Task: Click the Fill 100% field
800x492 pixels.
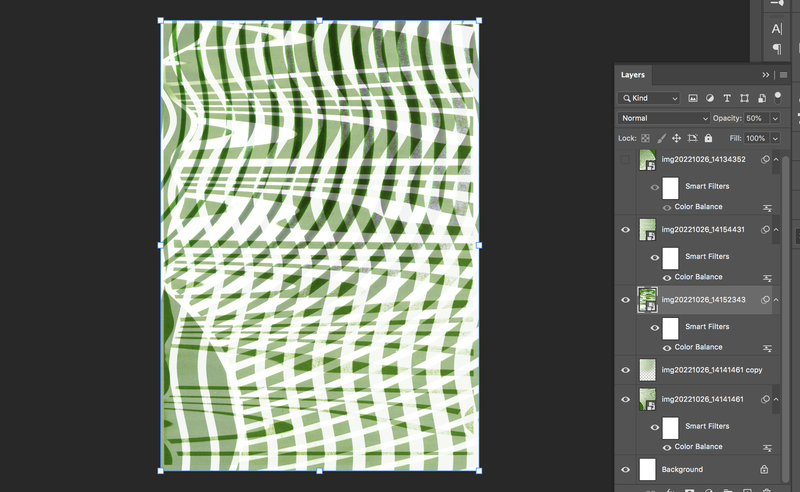Action: pos(757,138)
